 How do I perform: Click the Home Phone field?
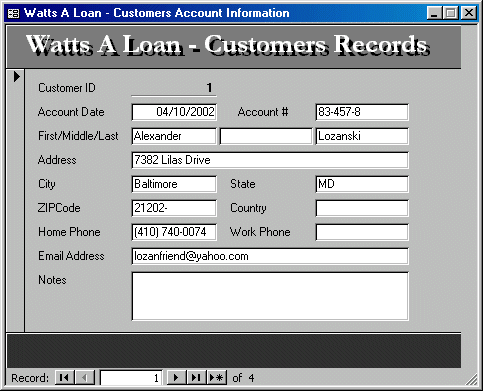[x=174, y=232]
